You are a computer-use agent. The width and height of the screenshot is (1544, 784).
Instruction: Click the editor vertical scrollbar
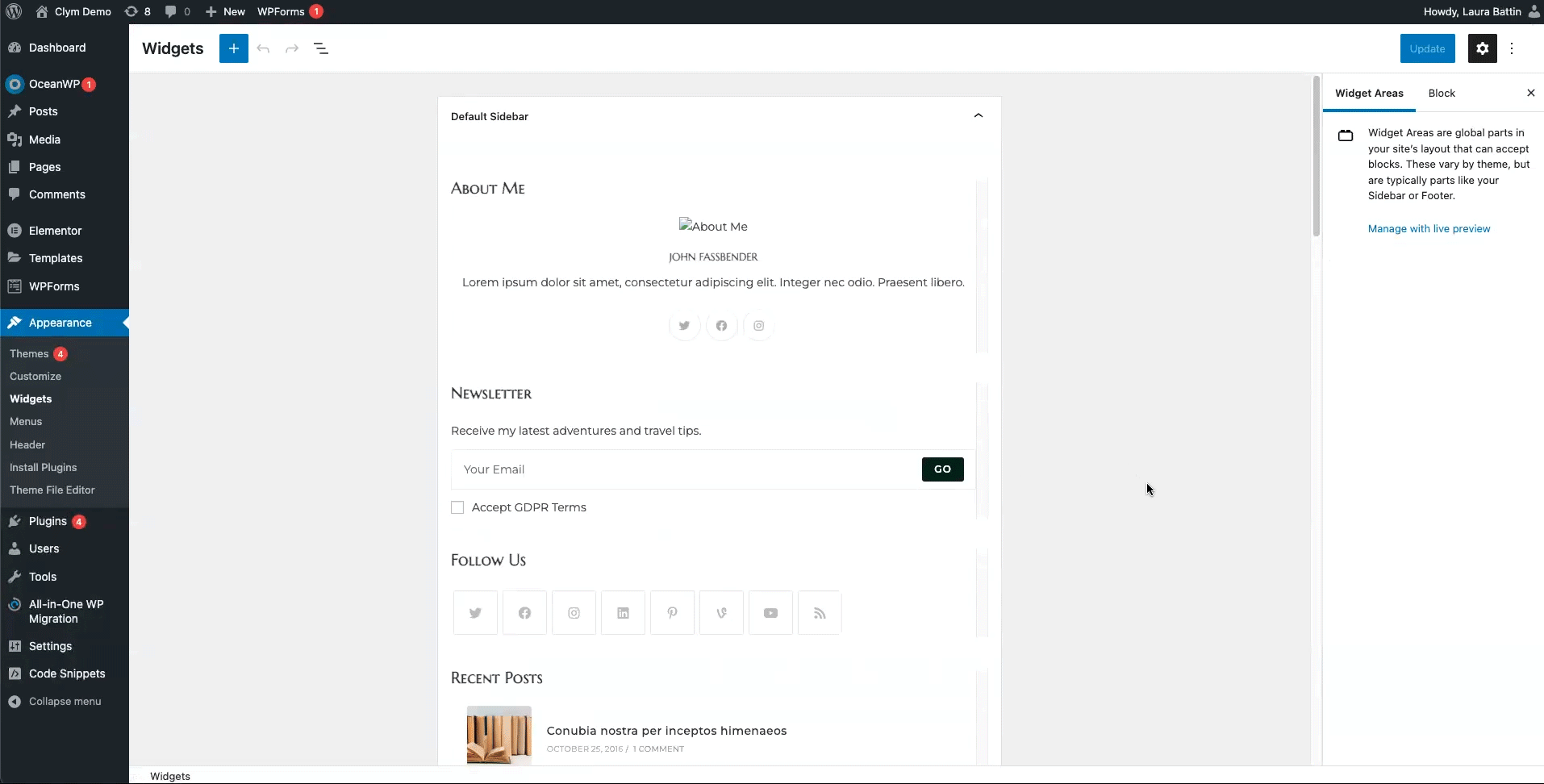click(1317, 156)
